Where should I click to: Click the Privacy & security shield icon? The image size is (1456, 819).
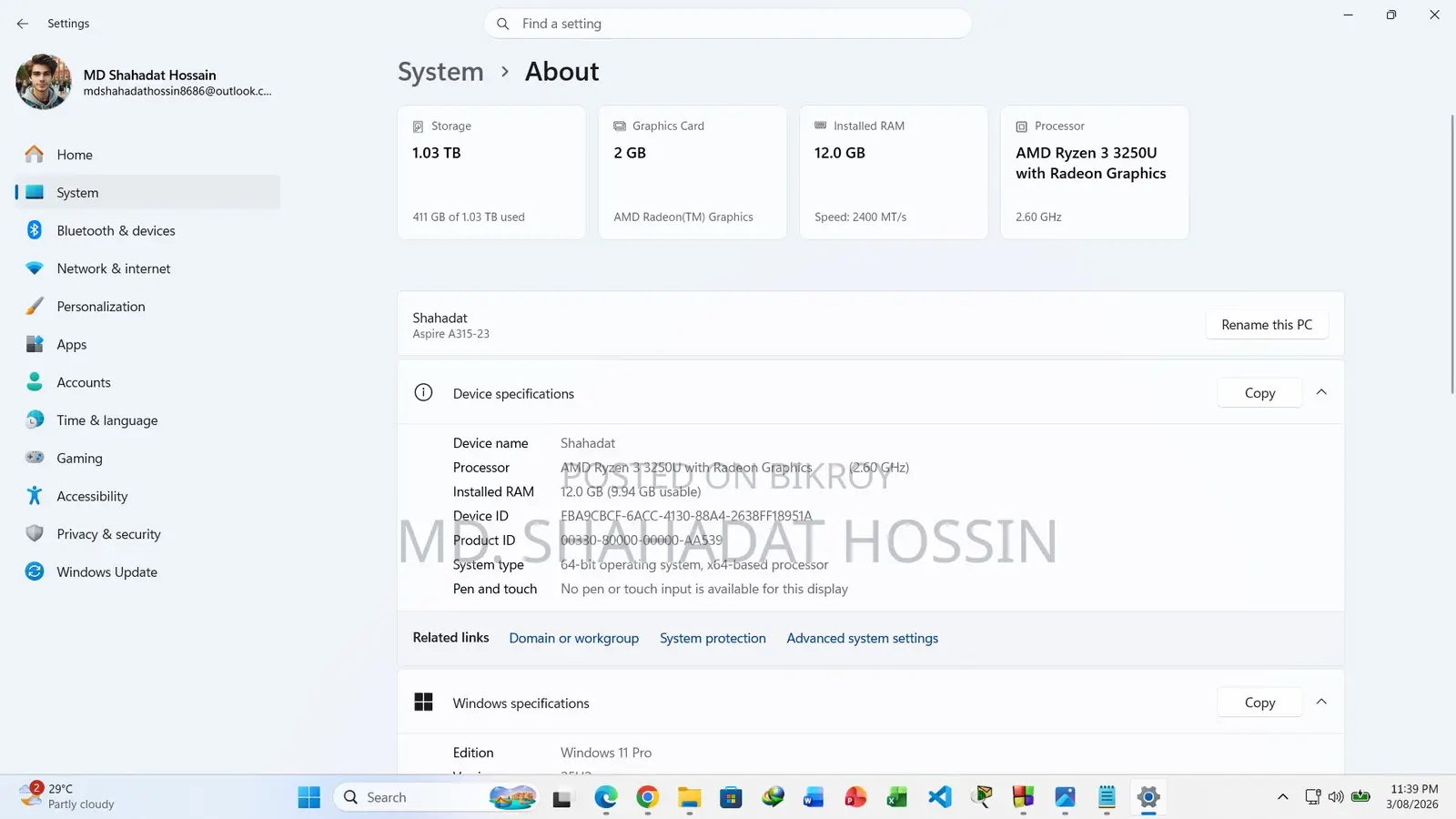pos(35,534)
